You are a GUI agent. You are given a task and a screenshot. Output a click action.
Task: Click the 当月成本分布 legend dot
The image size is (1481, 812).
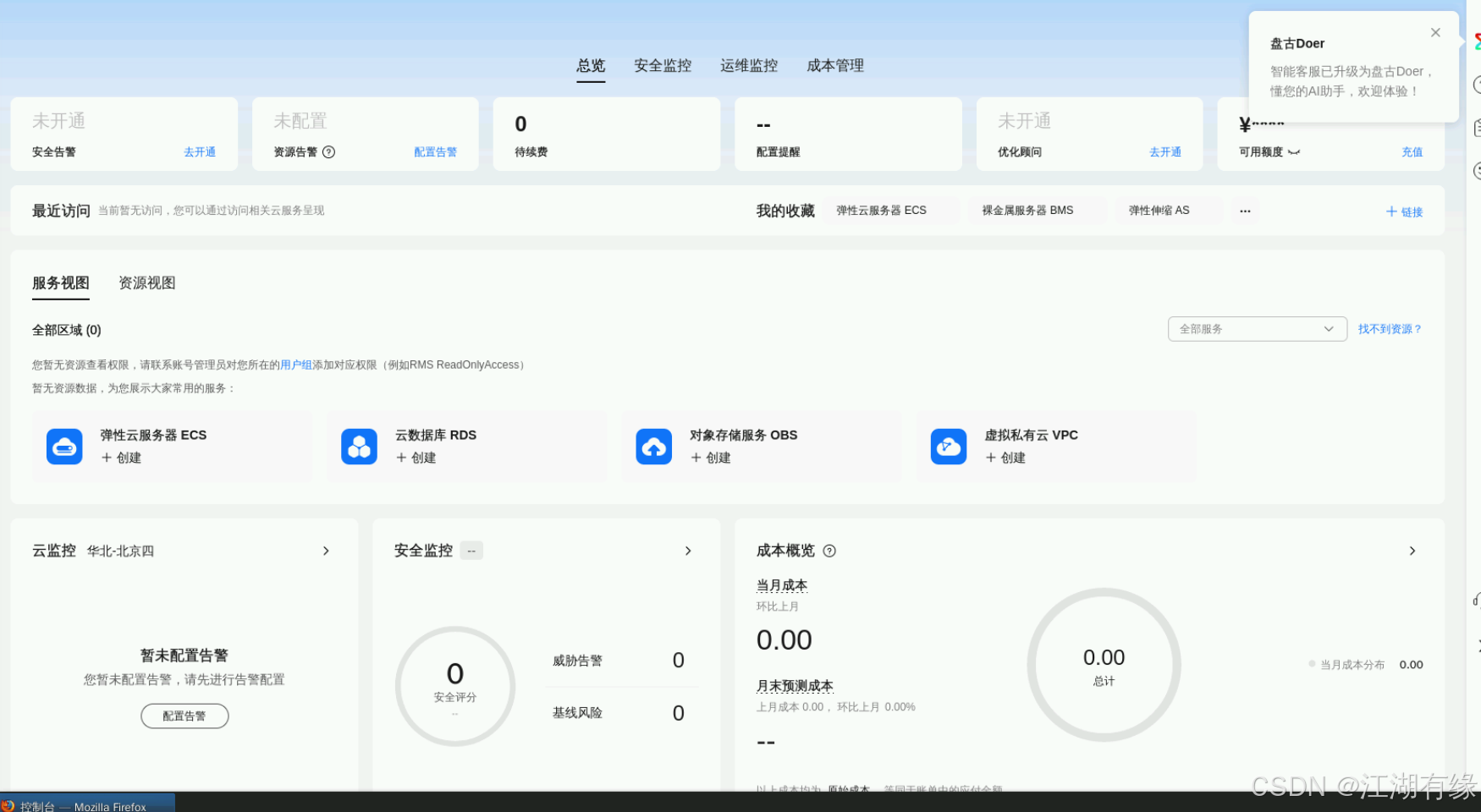pos(1311,665)
